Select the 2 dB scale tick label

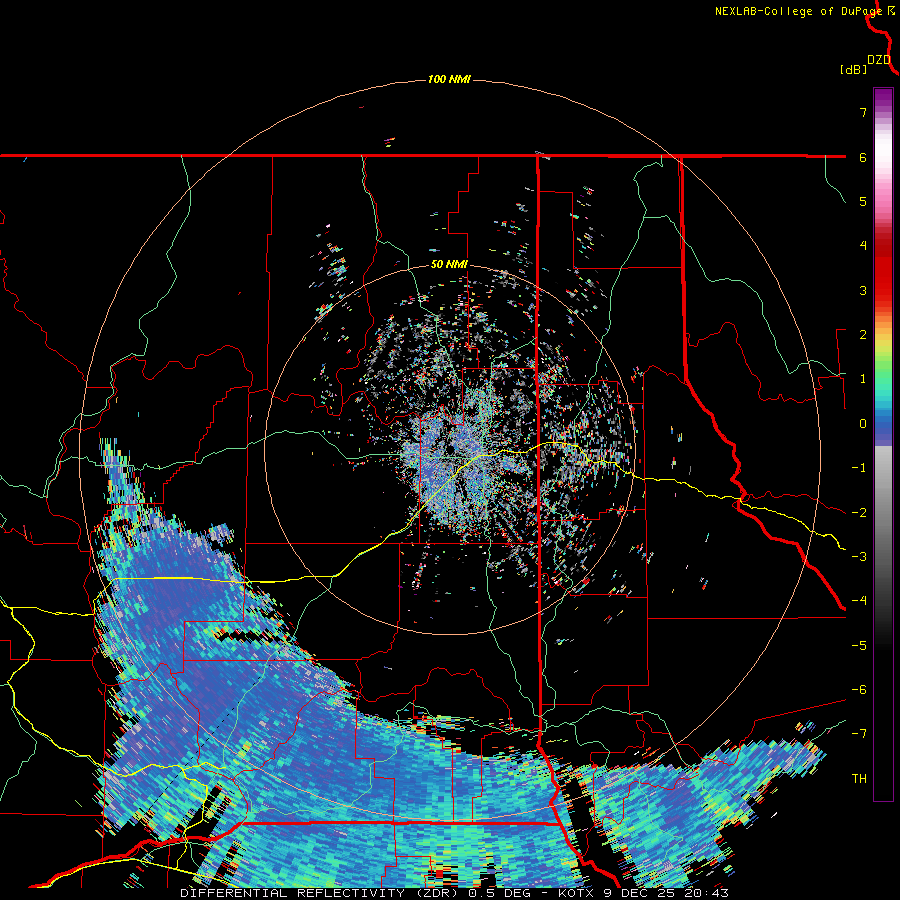pos(863,335)
